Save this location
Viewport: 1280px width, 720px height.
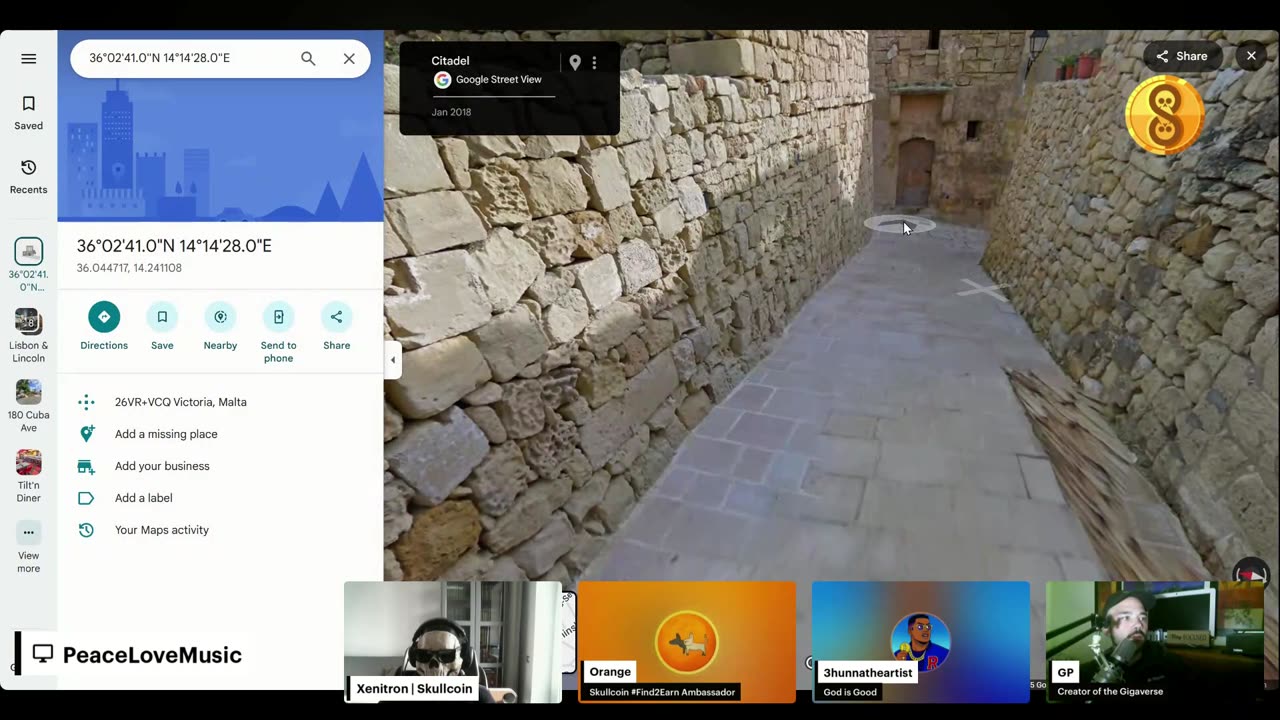tap(162, 326)
